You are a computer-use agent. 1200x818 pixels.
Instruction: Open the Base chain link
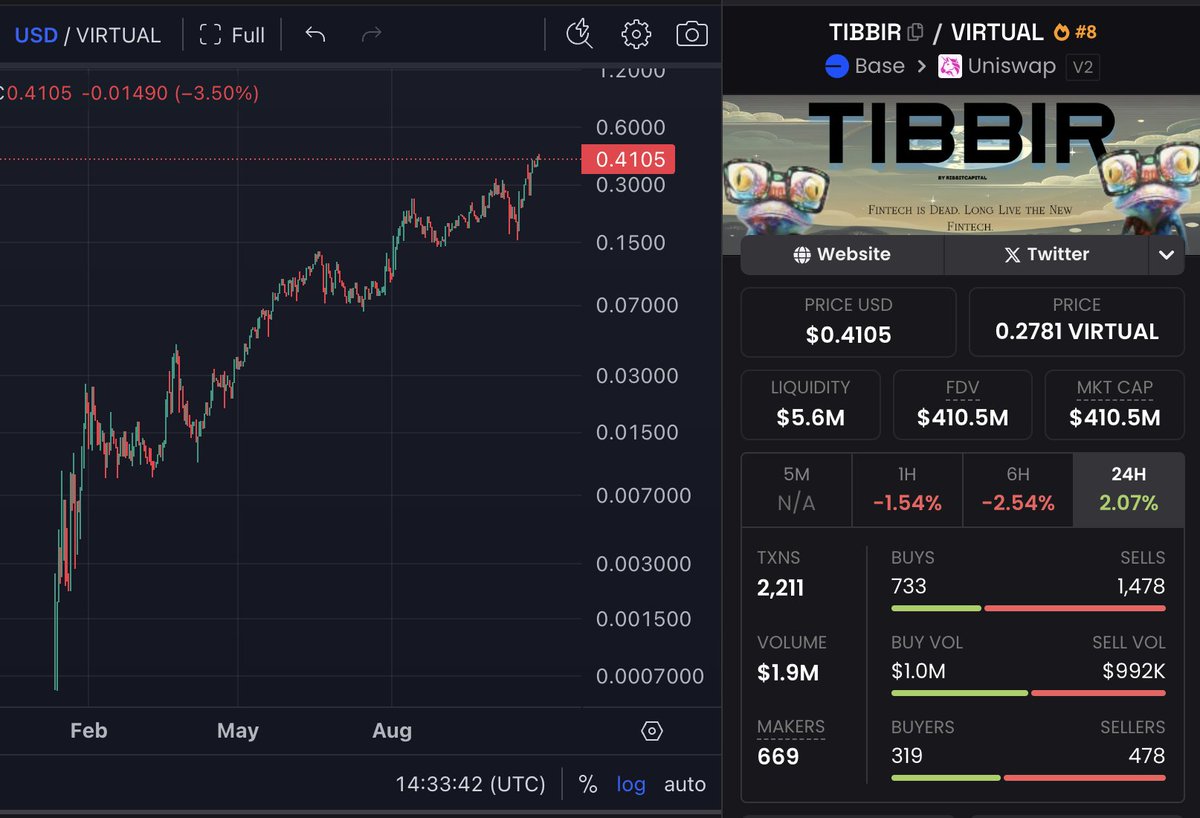864,66
